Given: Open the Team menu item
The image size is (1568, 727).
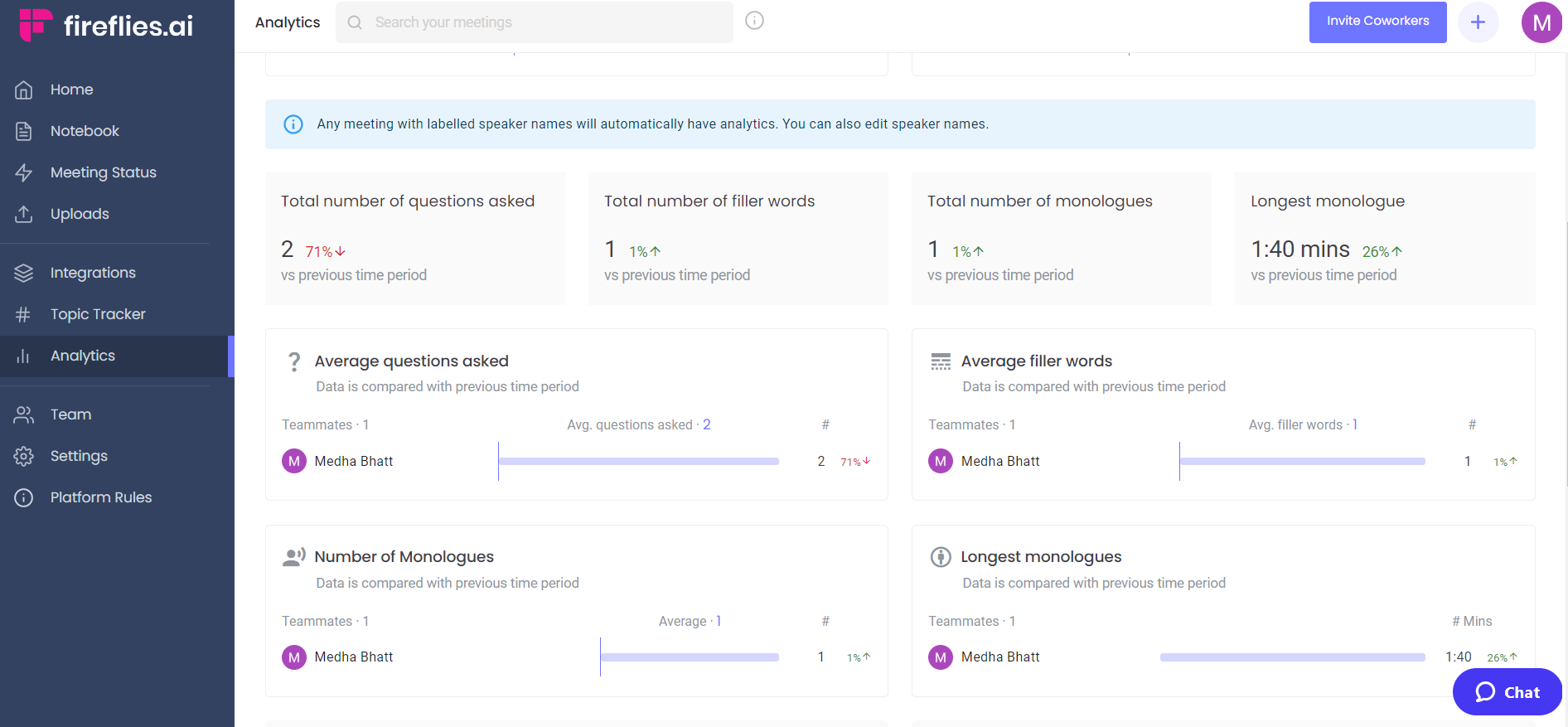Looking at the screenshot, I should pos(70,414).
